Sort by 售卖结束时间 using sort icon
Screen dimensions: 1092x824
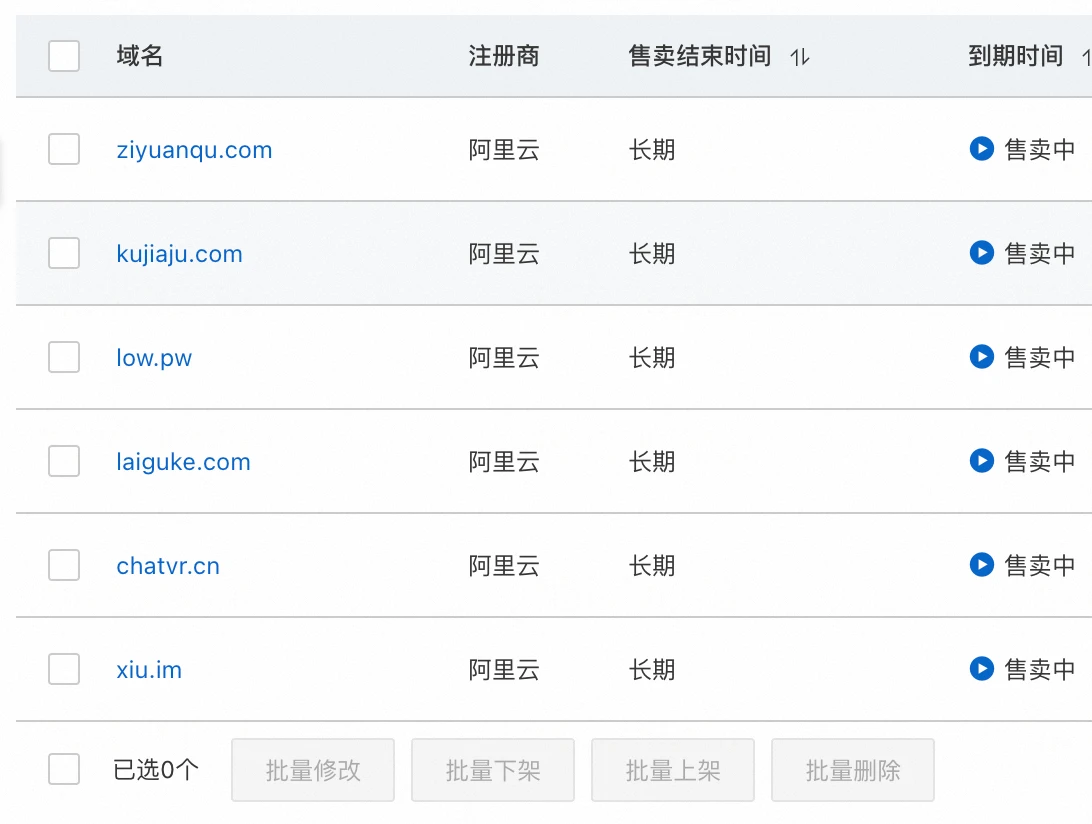click(x=799, y=58)
